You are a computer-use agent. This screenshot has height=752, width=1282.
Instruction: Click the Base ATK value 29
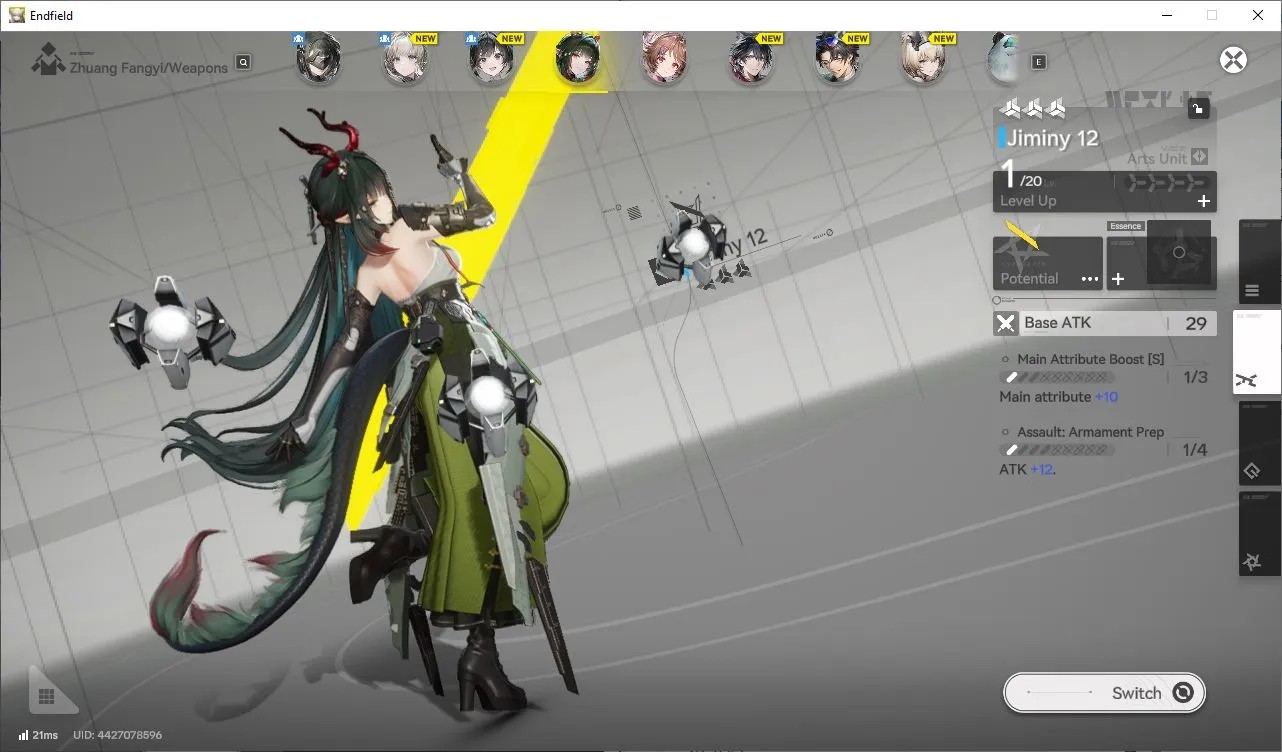tap(1195, 323)
